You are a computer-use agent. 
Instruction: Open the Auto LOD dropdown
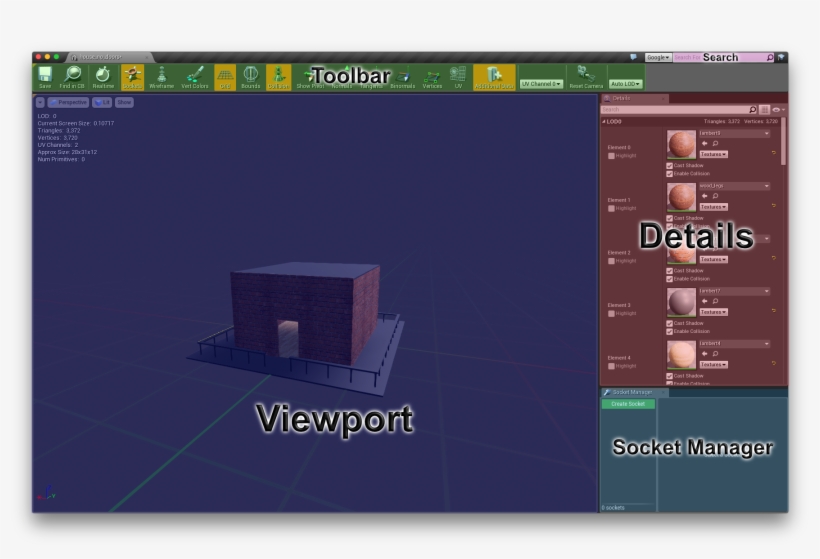coord(625,84)
